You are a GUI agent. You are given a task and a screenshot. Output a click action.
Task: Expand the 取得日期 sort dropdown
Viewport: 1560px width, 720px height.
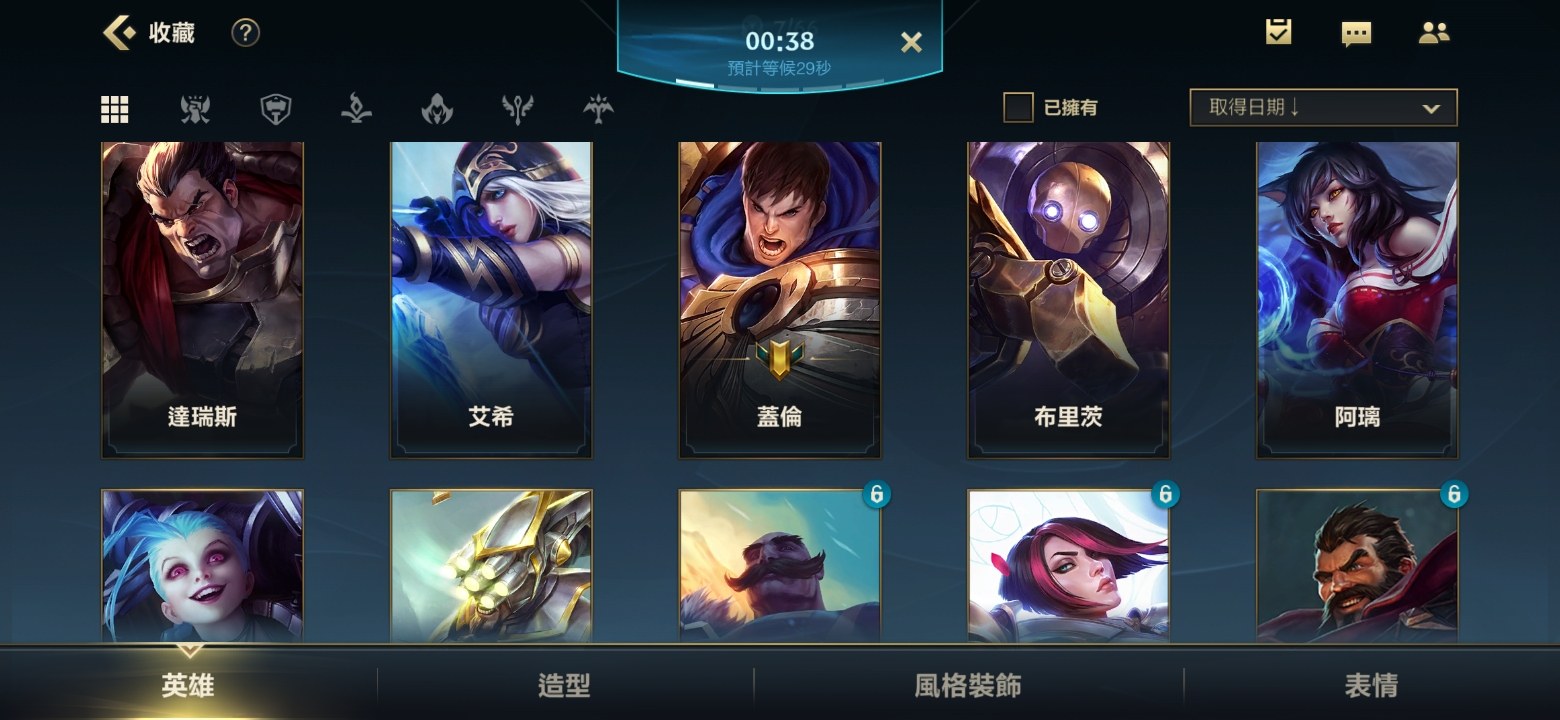coord(1323,107)
